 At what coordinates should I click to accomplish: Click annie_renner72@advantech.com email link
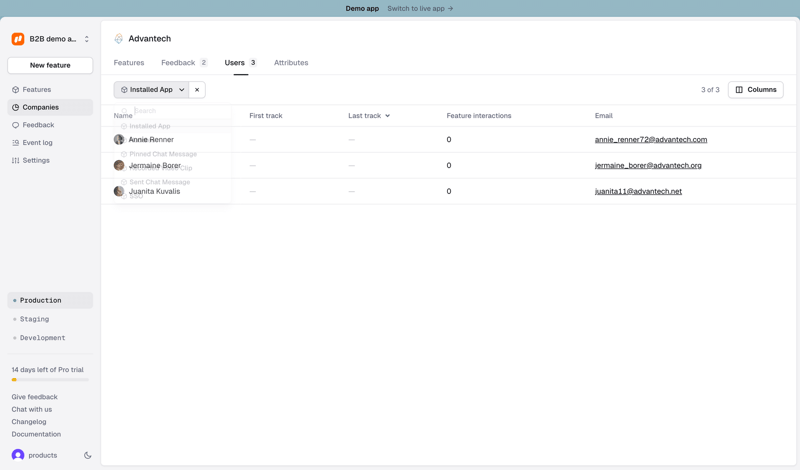[651, 139]
